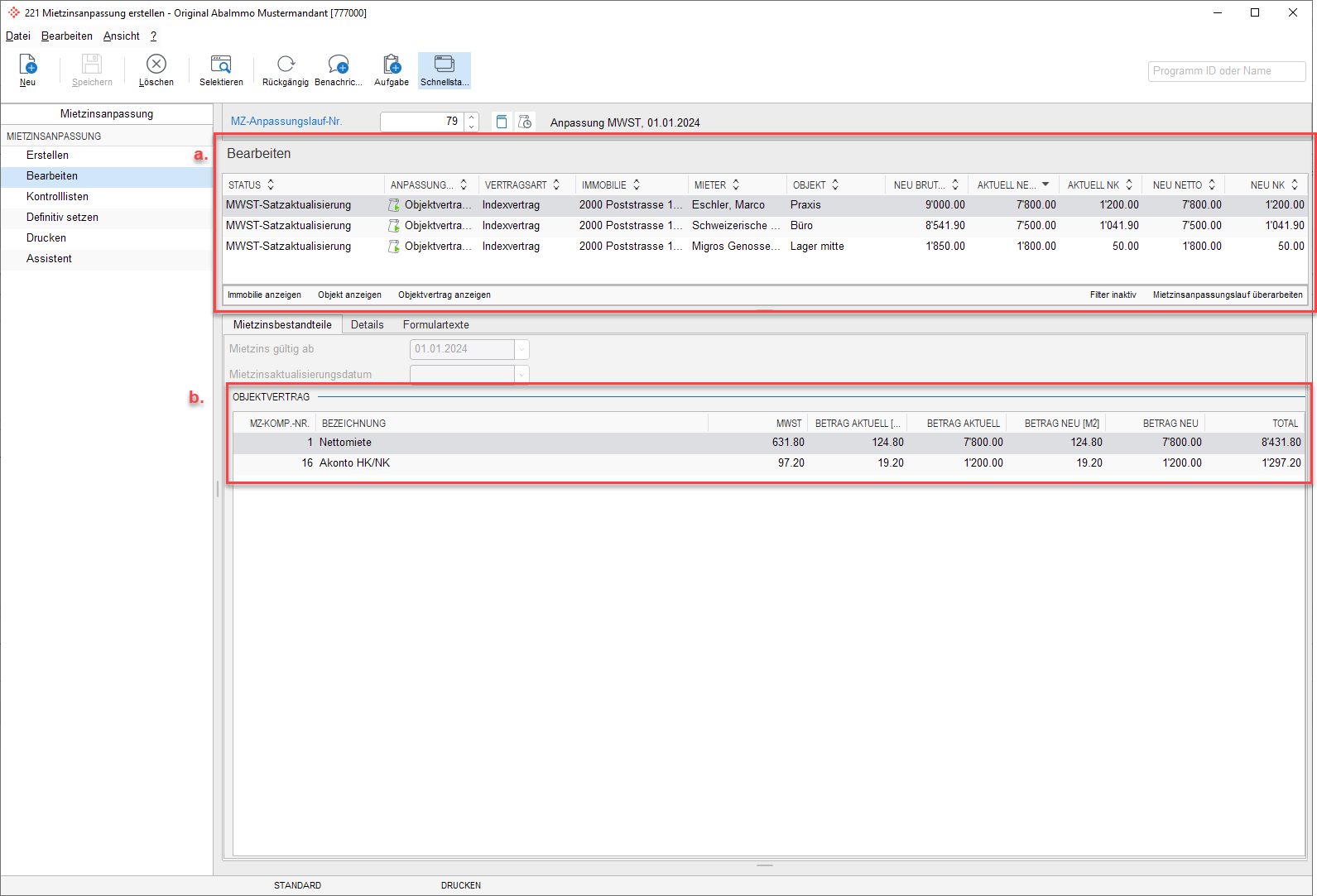The height and width of the screenshot is (896, 1317).
Task: Sort by the VERTRAGSART column header
Action: (527, 184)
